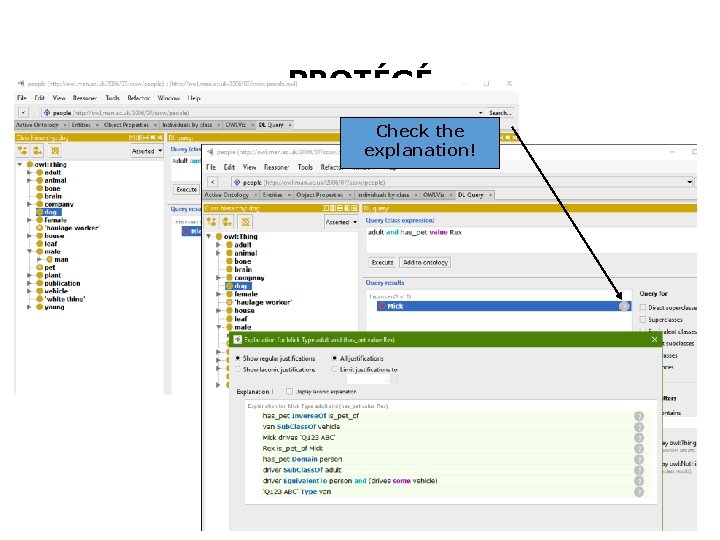Click delete class icon in front window
The height and width of the screenshot is (540, 720).
(x=245, y=222)
